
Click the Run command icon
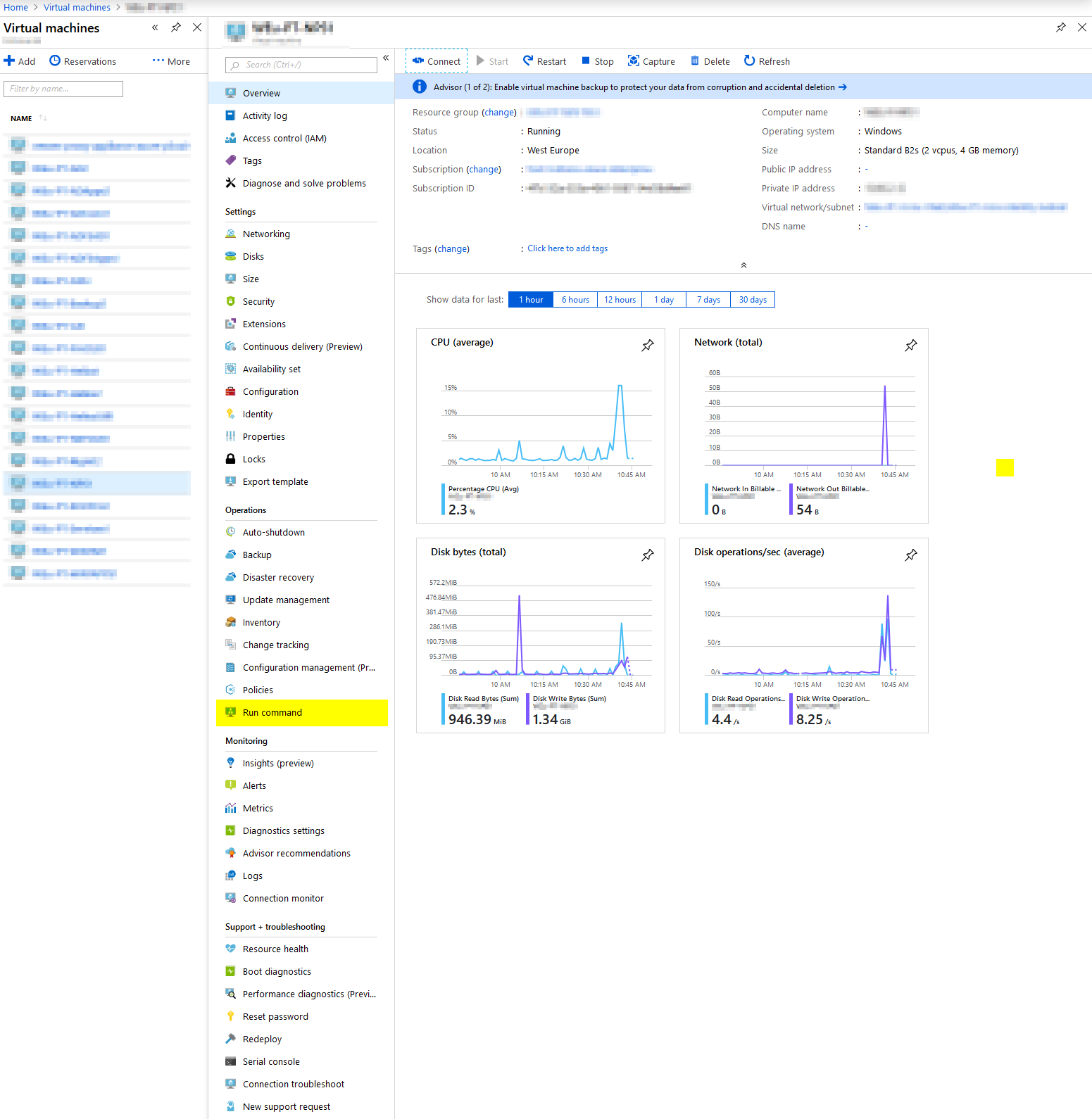coord(230,712)
